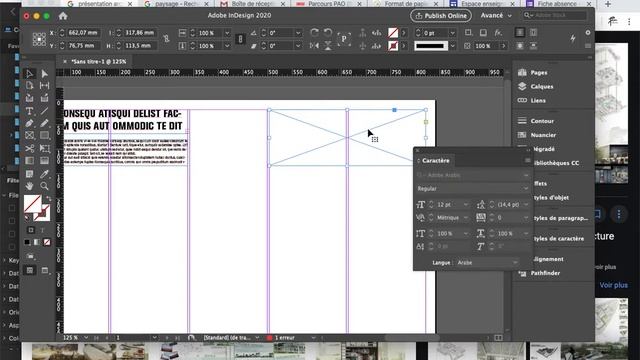Image resolution: width=640 pixels, height=360 pixels.
Task: Select the Pen tool
Action: pyautogui.click(x=29, y=123)
